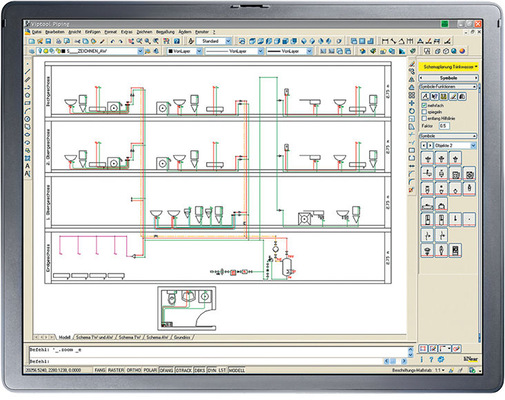Image resolution: width=505 pixels, height=400 pixels.
Task: Click the Cut scissors icon
Action: (77, 41)
